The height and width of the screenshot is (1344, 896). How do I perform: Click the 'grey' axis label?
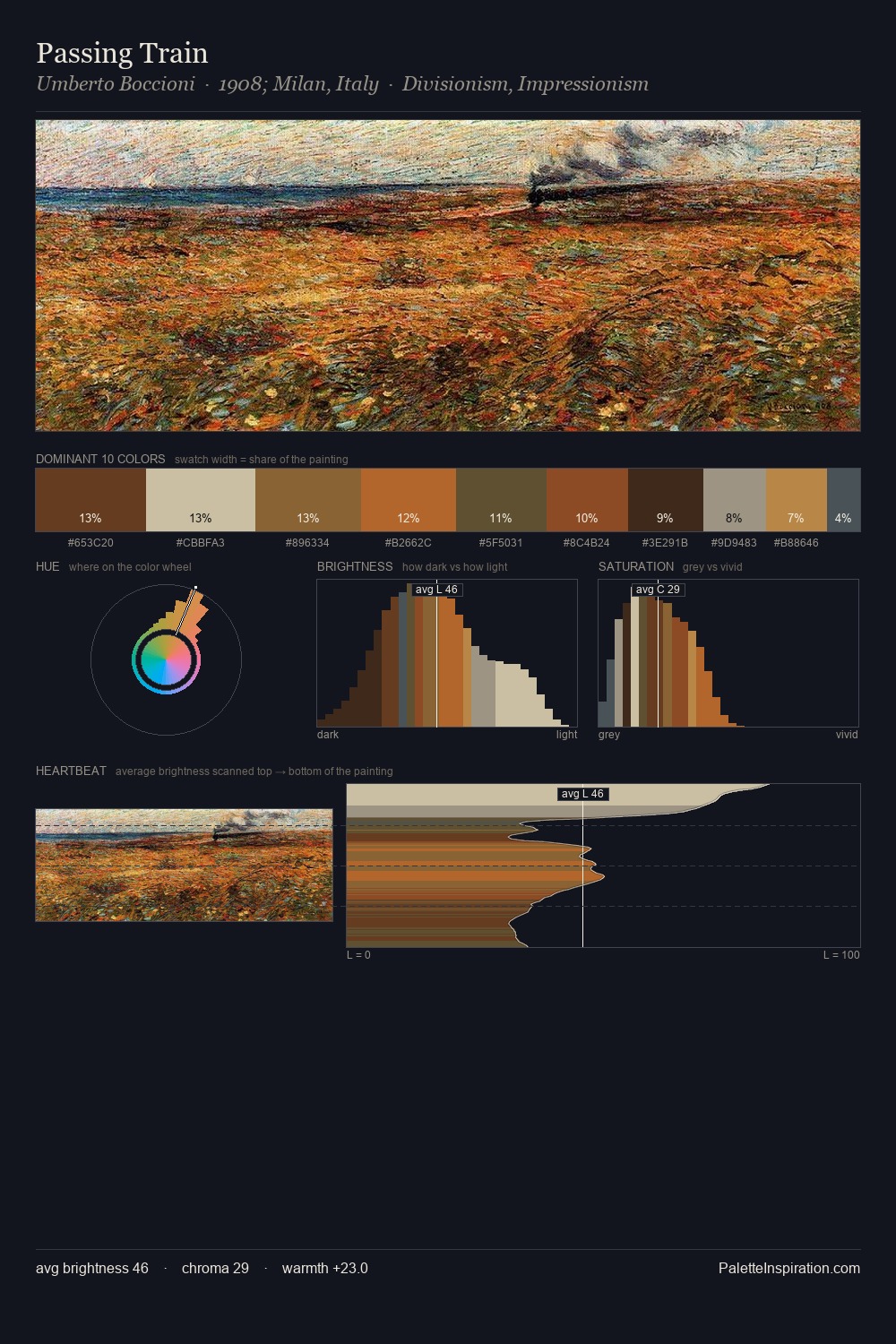[x=609, y=735]
